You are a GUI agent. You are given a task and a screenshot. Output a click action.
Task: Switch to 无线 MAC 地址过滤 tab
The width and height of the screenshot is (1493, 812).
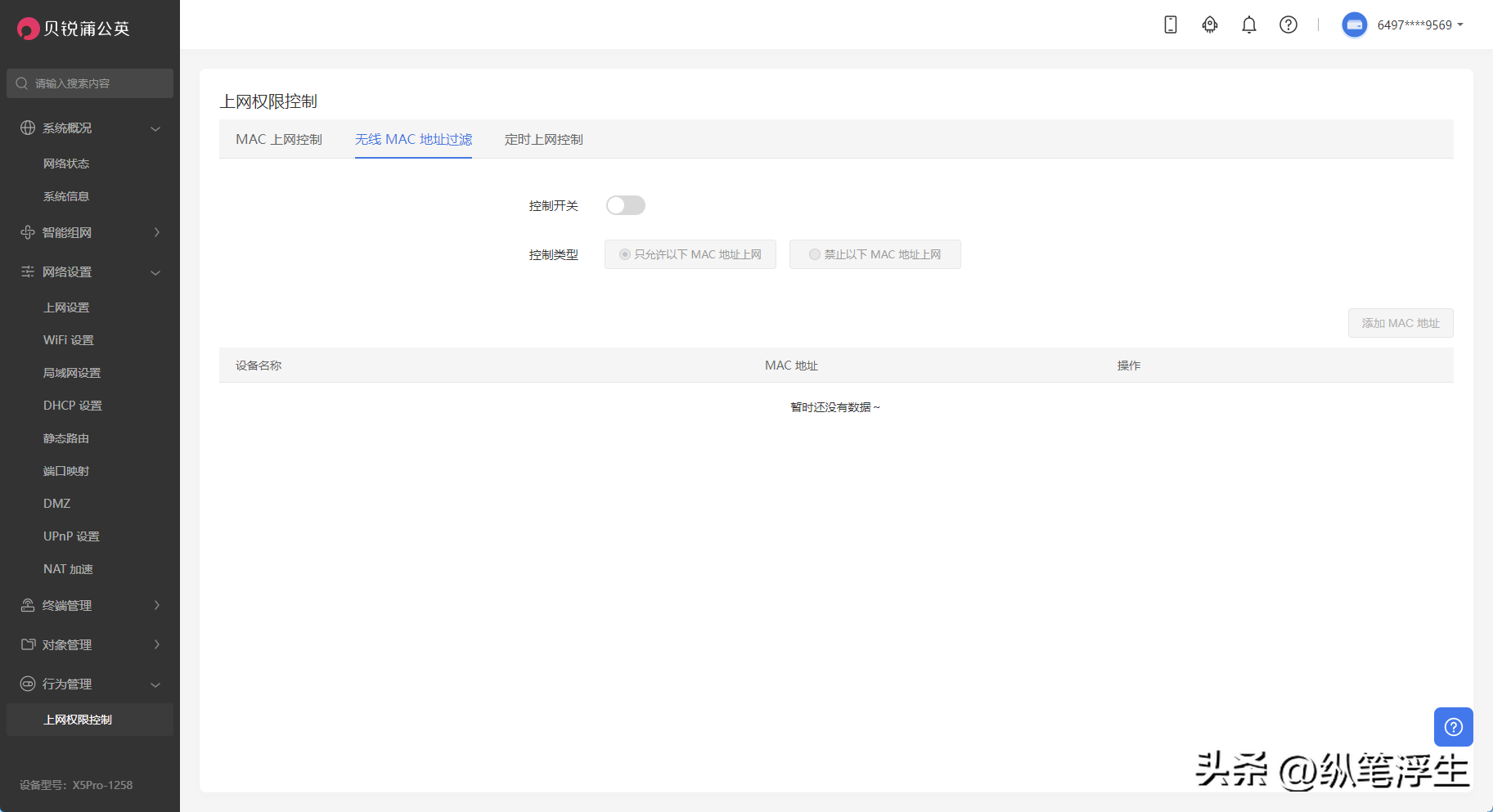point(413,139)
